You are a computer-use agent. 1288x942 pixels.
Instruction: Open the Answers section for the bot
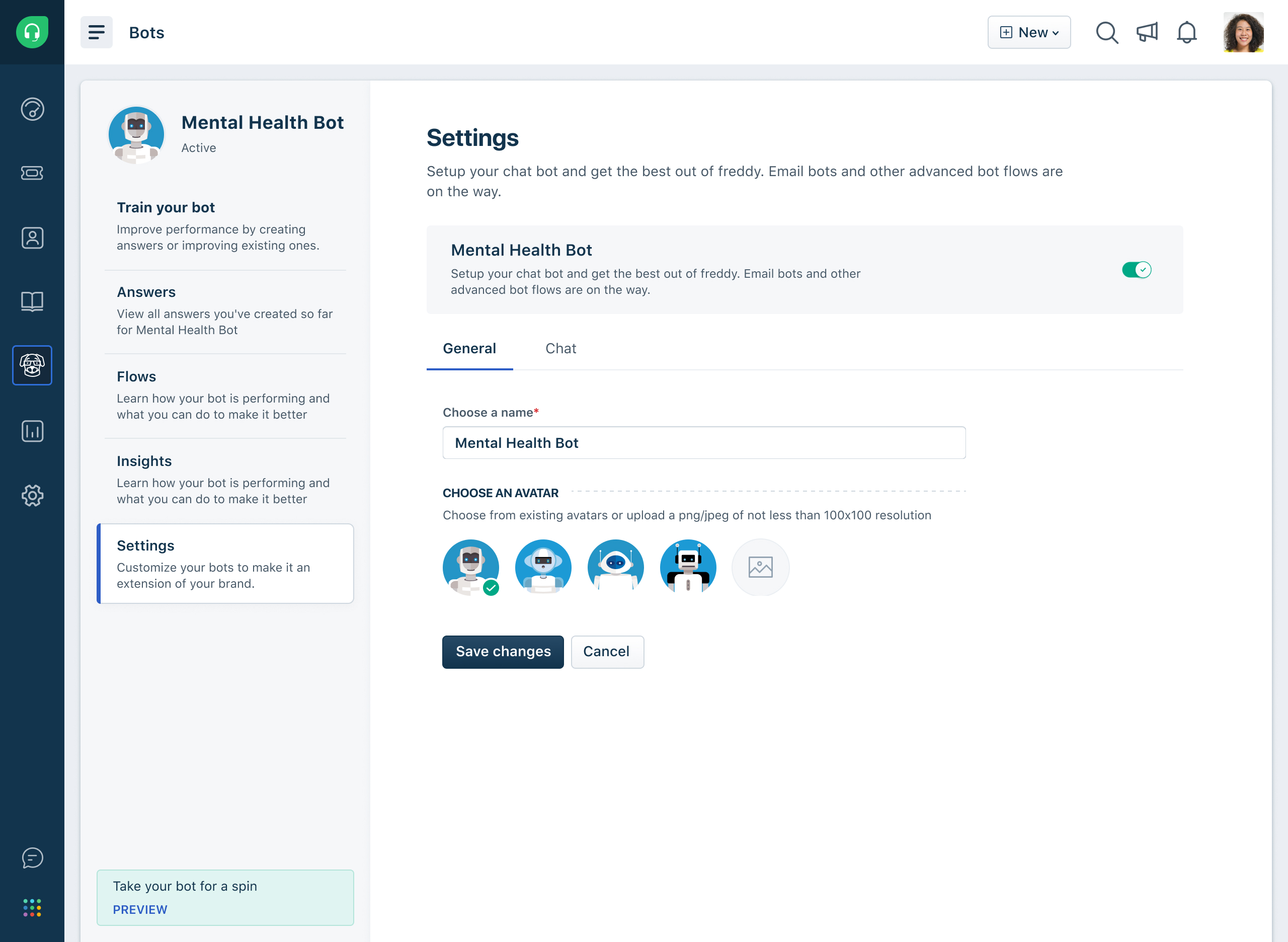pos(146,292)
